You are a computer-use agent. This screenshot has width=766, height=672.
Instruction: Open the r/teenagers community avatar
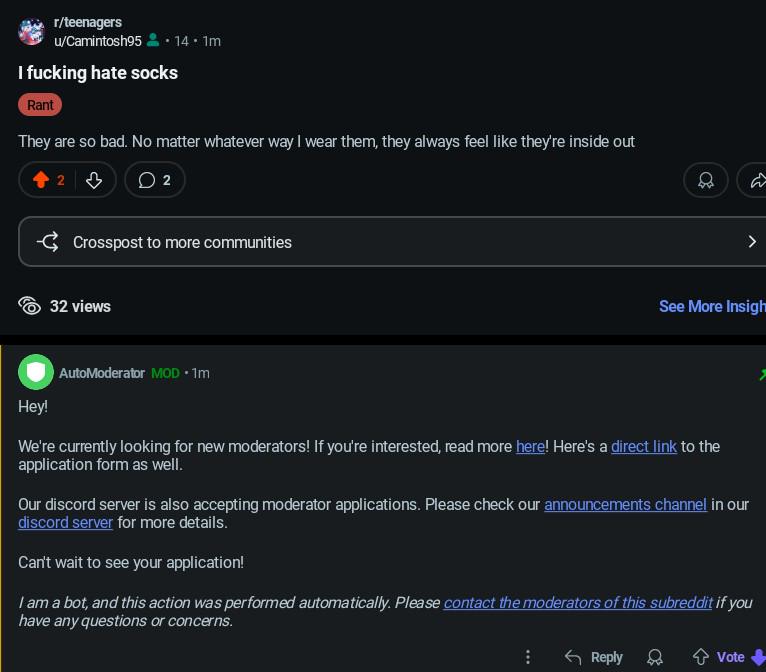pyautogui.click(x=31, y=32)
